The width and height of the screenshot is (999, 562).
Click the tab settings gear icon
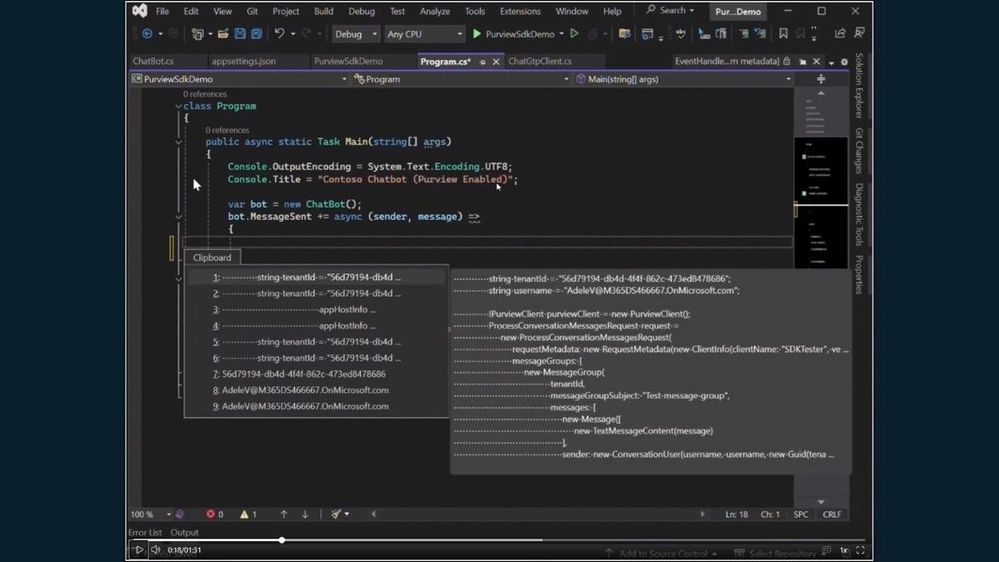click(844, 62)
